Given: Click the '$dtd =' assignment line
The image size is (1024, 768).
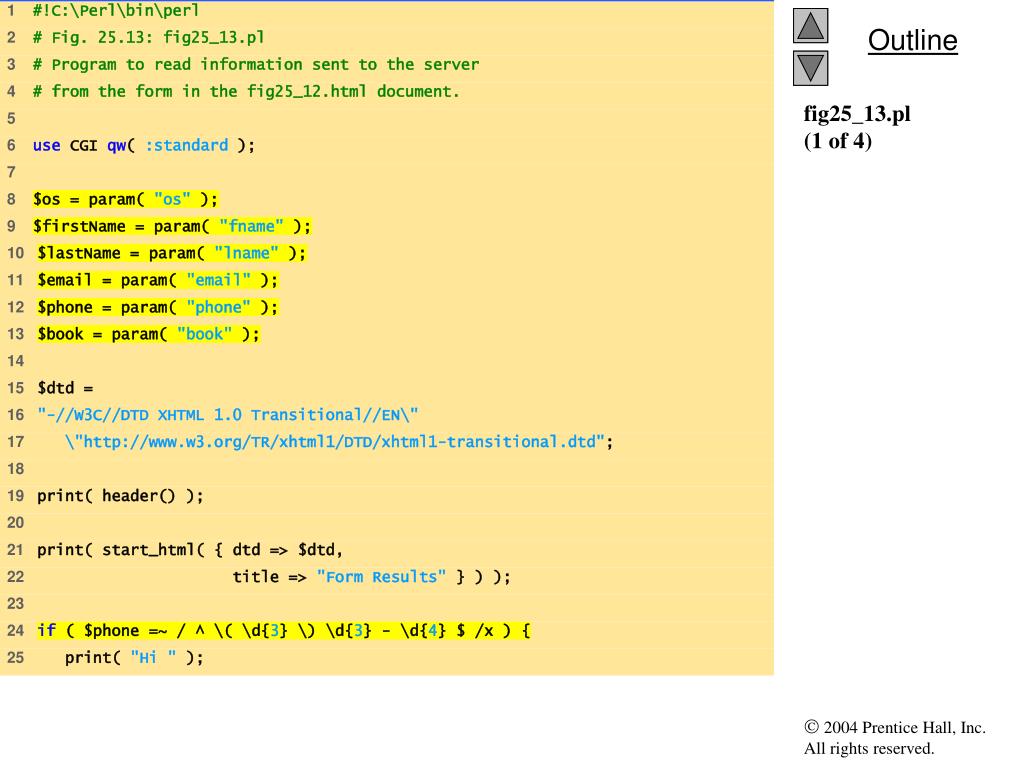Looking at the screenshot, I should click(65, 388).
